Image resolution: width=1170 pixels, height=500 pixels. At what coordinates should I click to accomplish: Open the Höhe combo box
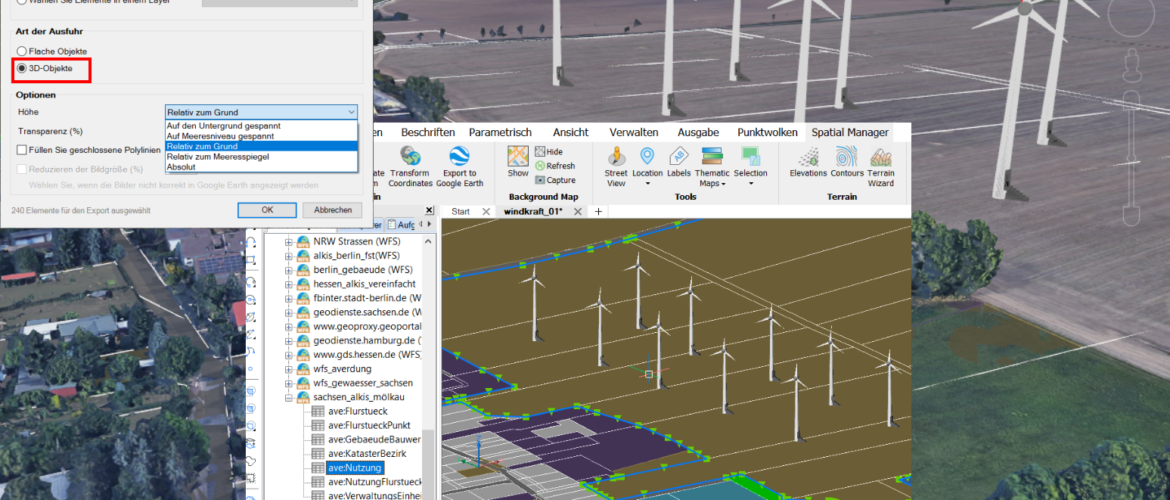point(261,112)
